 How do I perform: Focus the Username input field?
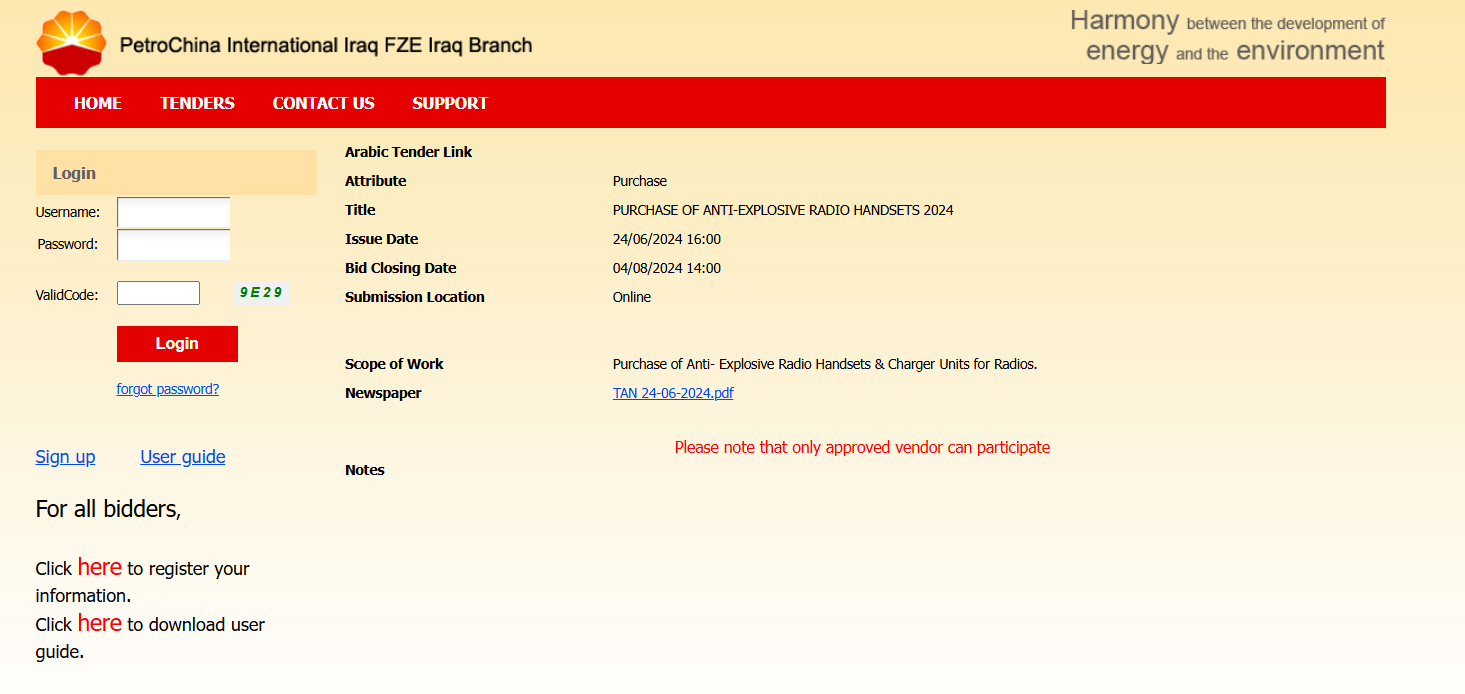click(x=173, y=213)
